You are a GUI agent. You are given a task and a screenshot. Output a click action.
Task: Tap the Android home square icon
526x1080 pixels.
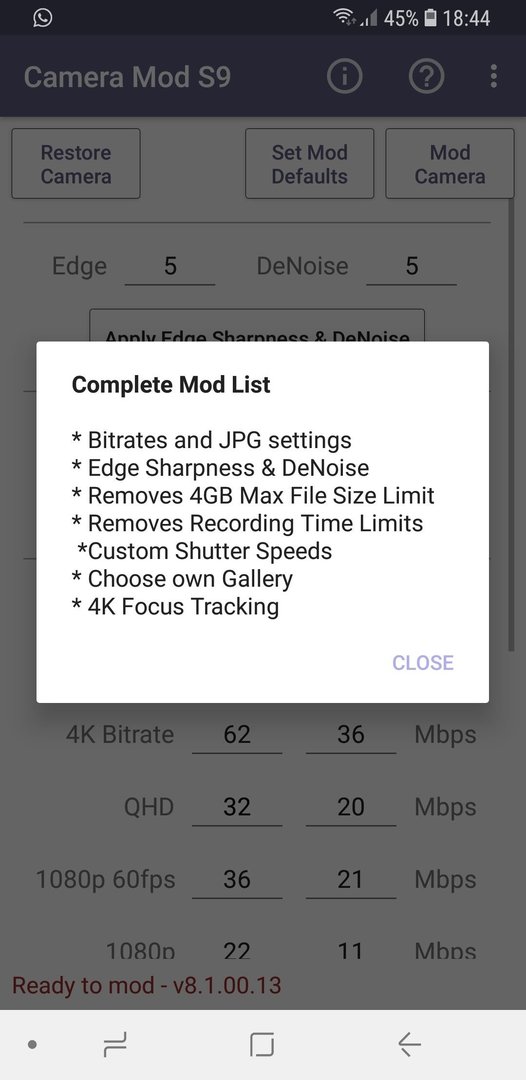262,1045
